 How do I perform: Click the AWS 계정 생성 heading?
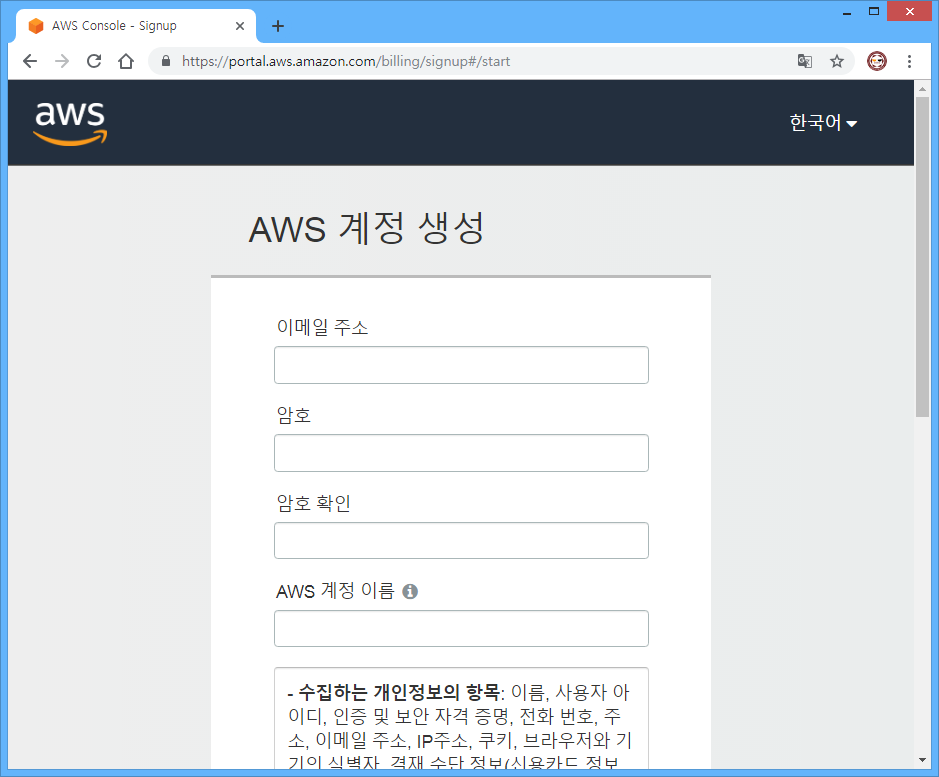[x=366, y=229]
